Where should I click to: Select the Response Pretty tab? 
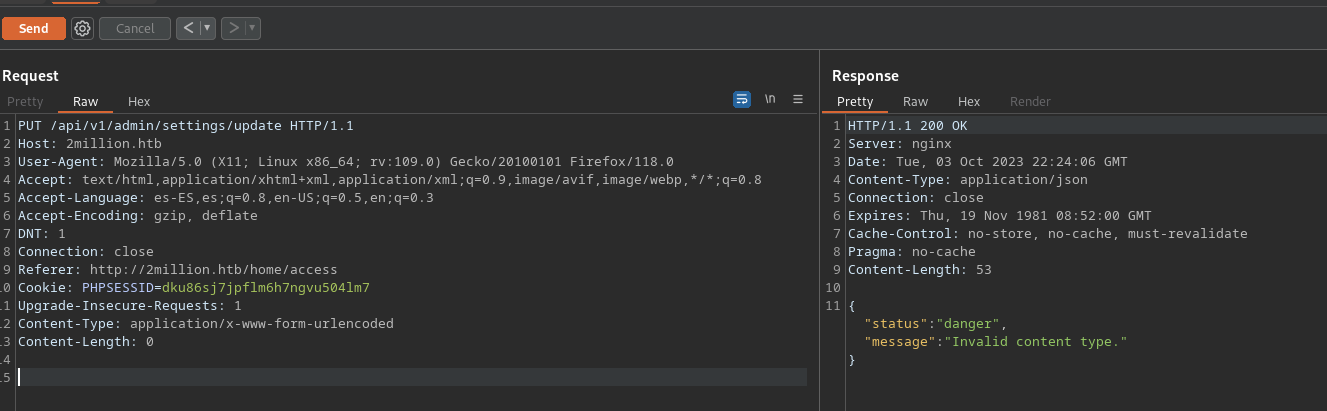point(855,102)
